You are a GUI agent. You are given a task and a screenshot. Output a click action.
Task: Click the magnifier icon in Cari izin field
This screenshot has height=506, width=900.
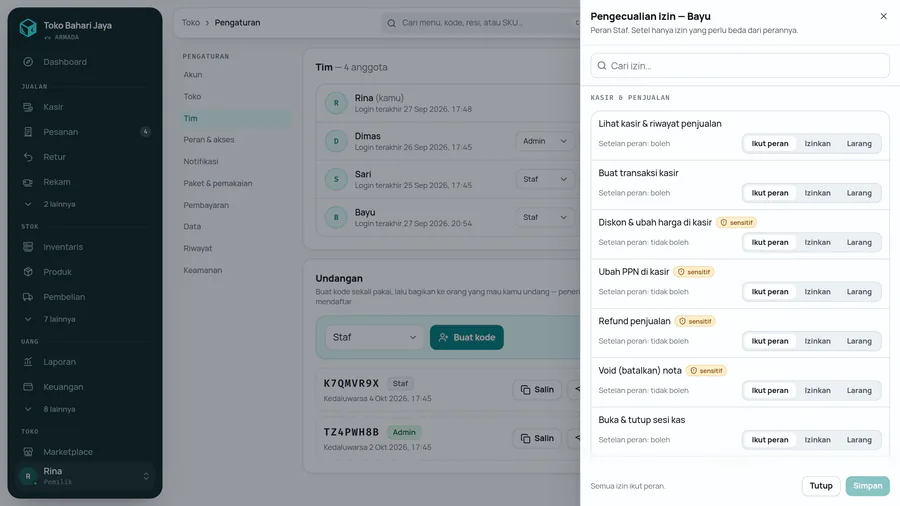point(602,66)
